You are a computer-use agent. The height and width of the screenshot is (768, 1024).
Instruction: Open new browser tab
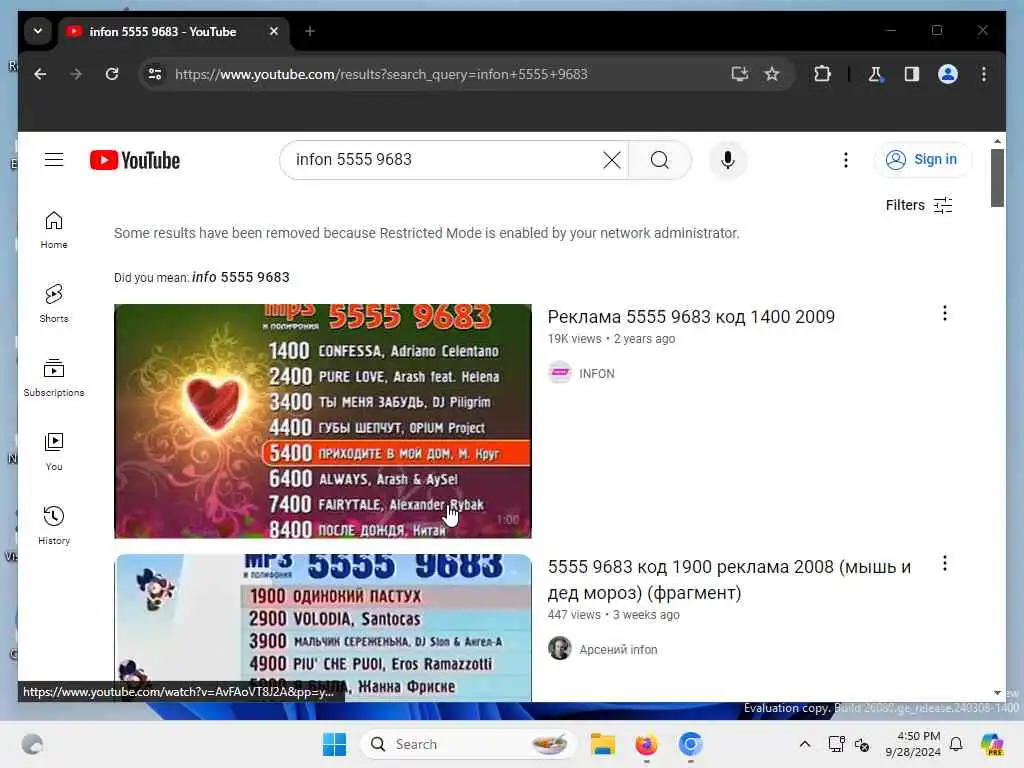(310, 31)
